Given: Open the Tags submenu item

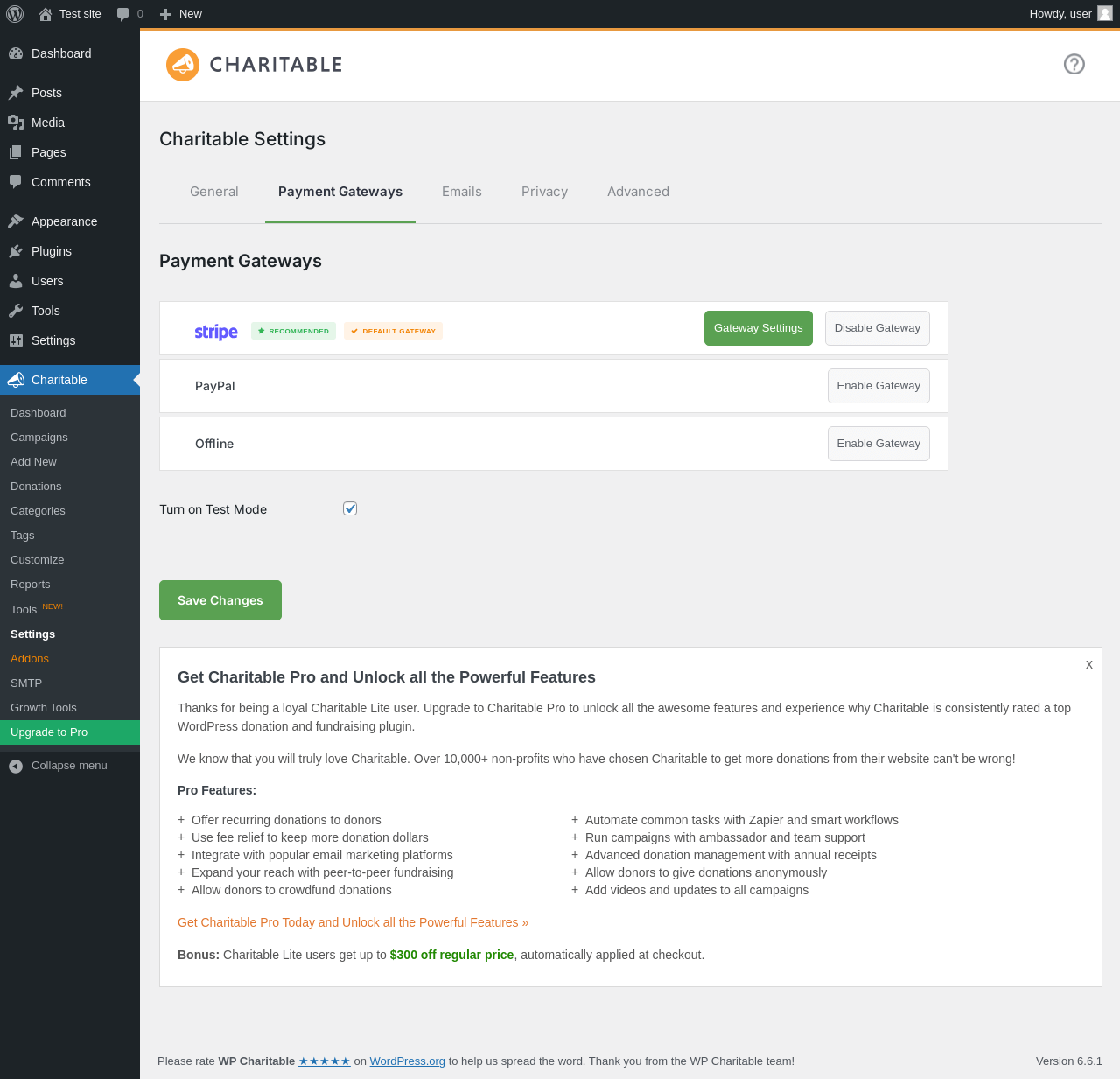Looking at the screenshot, I should pyautogui.click(x=70, y=536).
